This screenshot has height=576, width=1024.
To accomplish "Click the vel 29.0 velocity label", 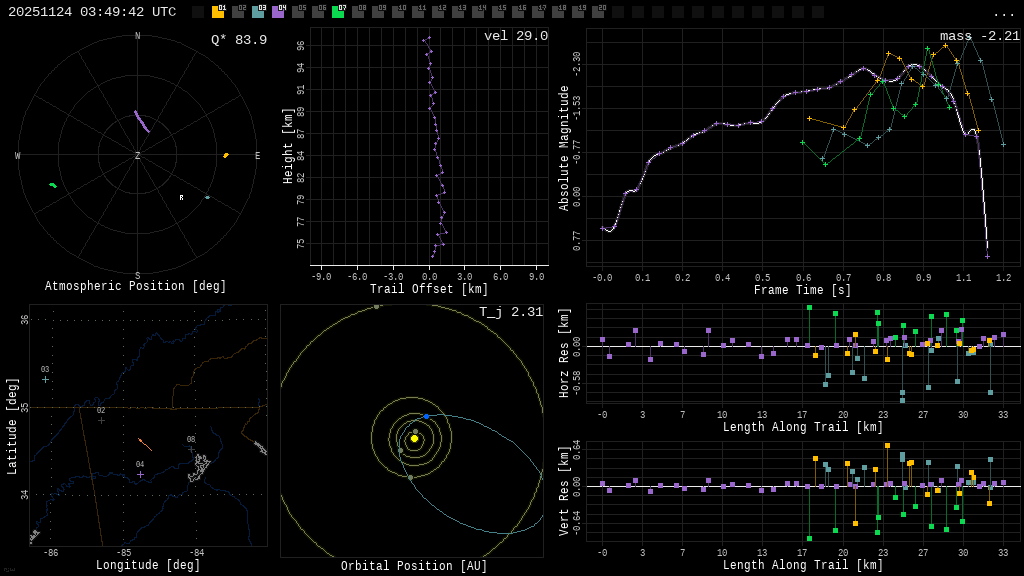I will [515, 36].
